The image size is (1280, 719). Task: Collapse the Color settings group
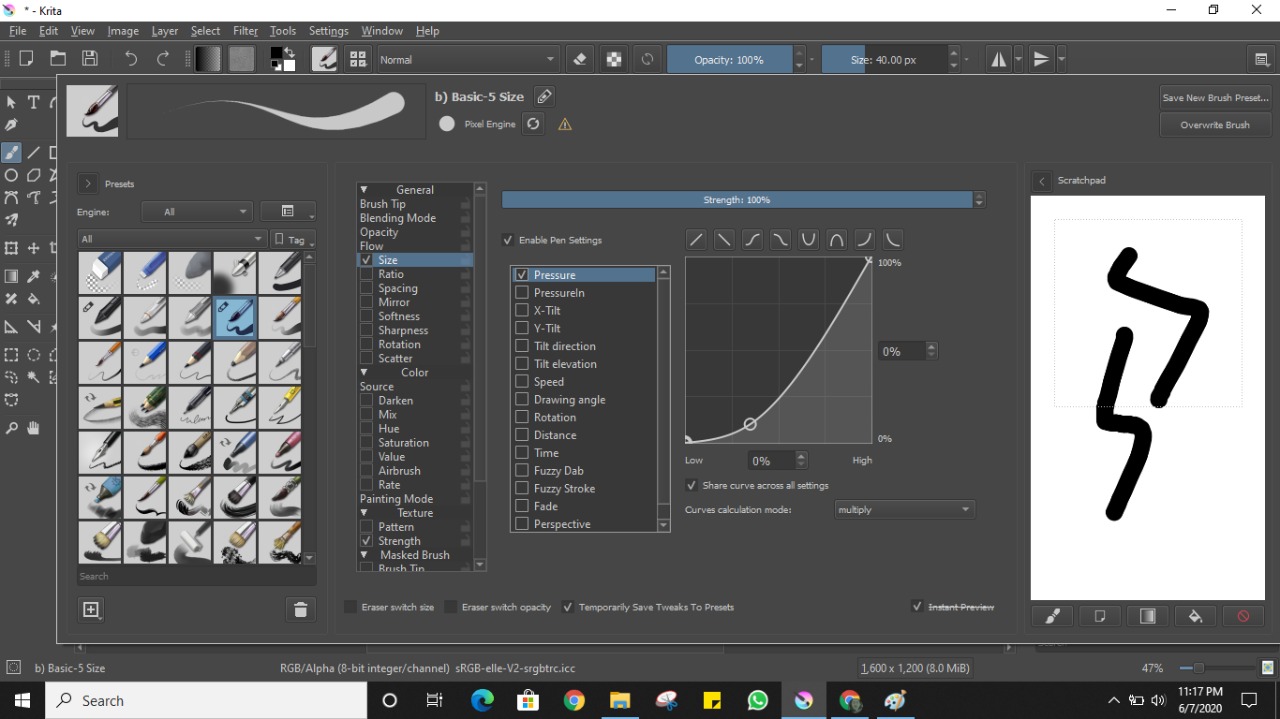(x=364, y=373)
